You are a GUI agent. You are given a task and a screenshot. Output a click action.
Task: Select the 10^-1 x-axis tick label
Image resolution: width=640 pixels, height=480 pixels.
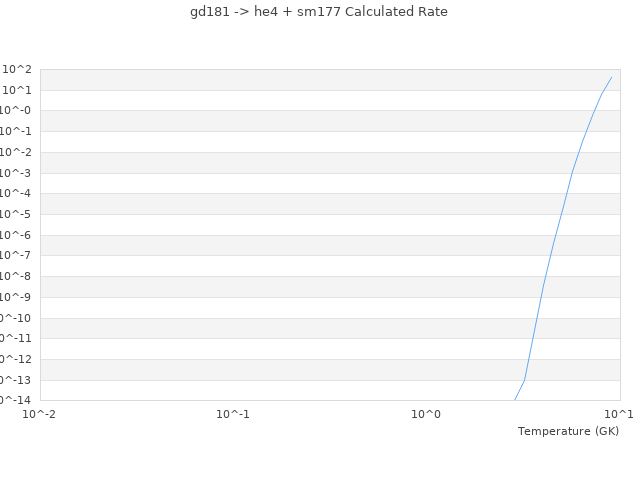(233, 414)
